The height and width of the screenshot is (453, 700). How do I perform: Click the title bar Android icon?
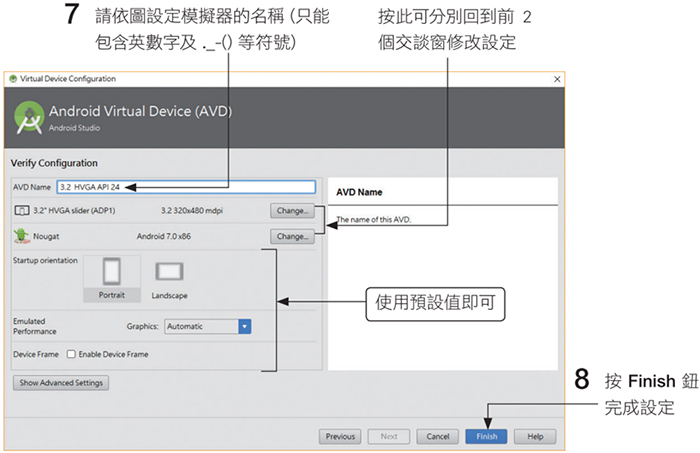(13, 79)
